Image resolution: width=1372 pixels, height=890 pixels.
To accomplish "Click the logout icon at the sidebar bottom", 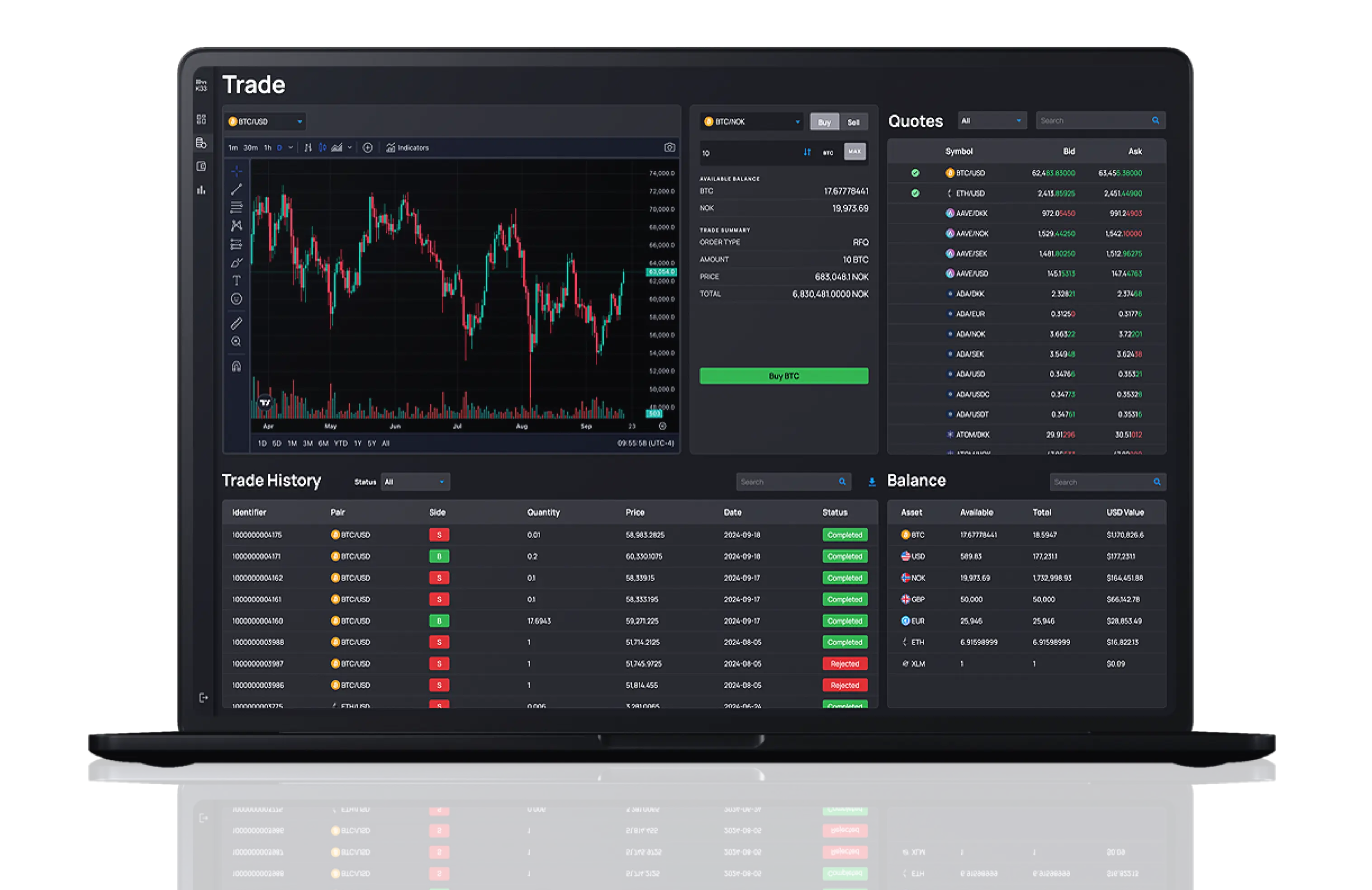I will click(x=204, y=697).
